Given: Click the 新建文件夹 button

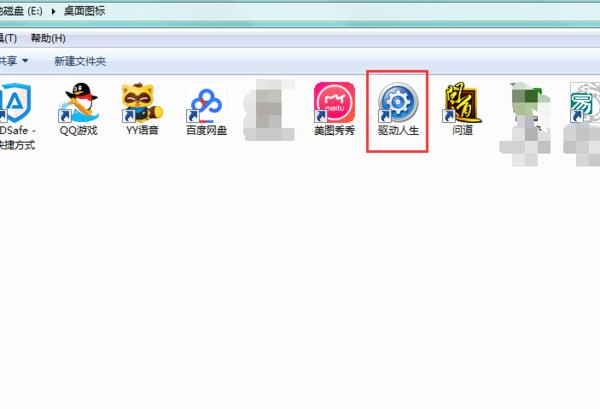Looking at the screenshot, I should [x=80, y=61].
